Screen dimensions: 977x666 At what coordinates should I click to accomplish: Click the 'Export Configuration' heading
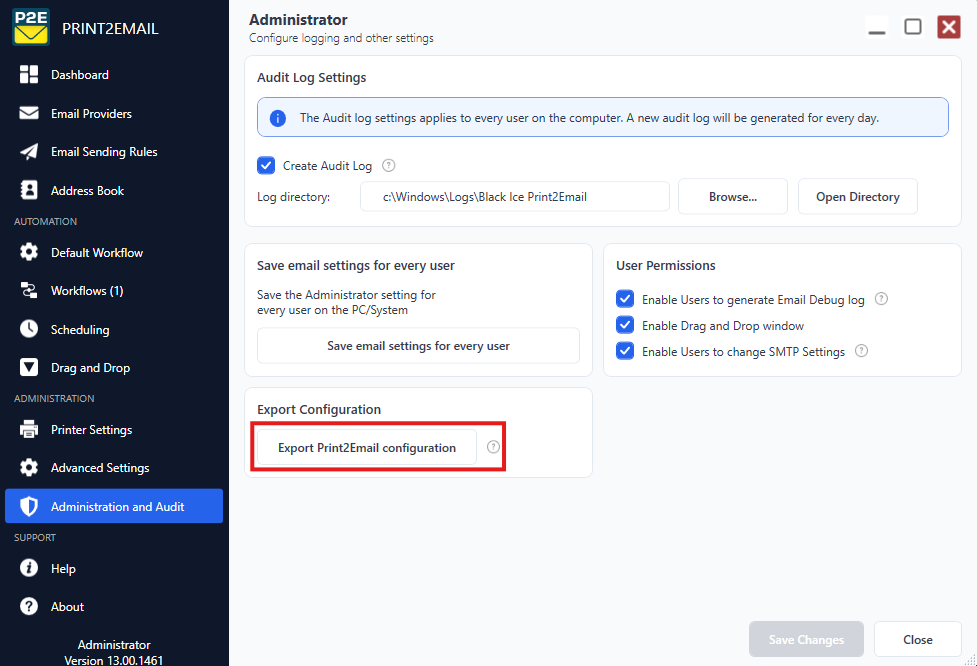[319, 409]
